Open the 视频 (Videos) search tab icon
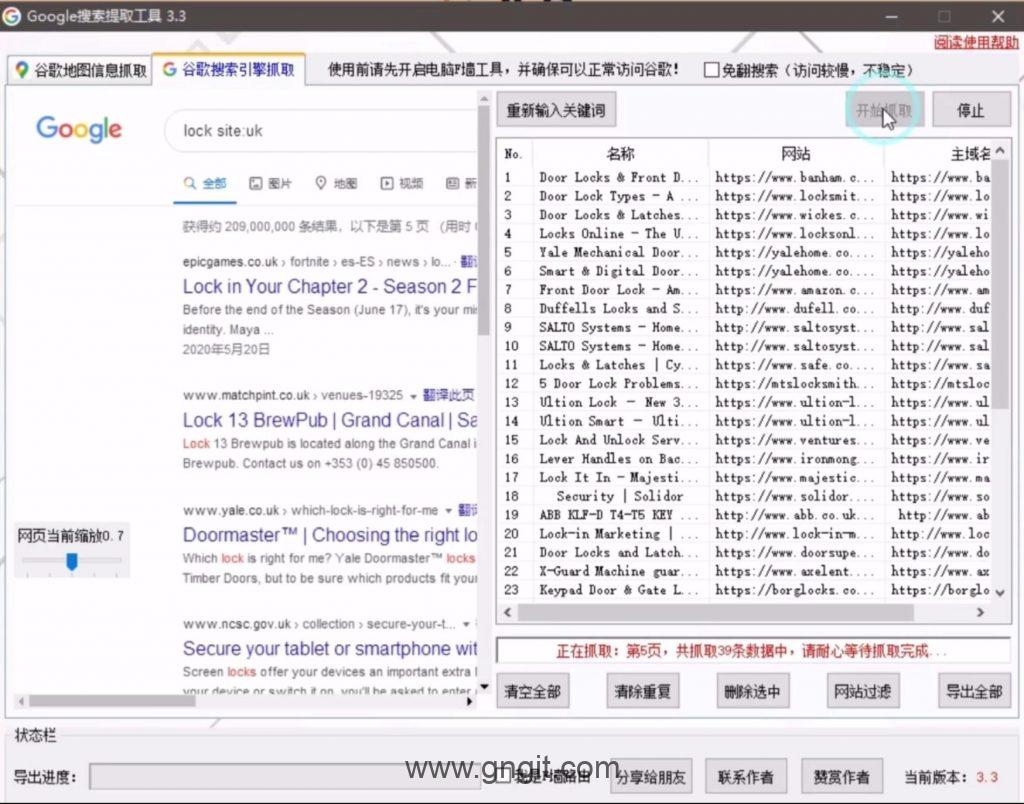 pos(387,183)
